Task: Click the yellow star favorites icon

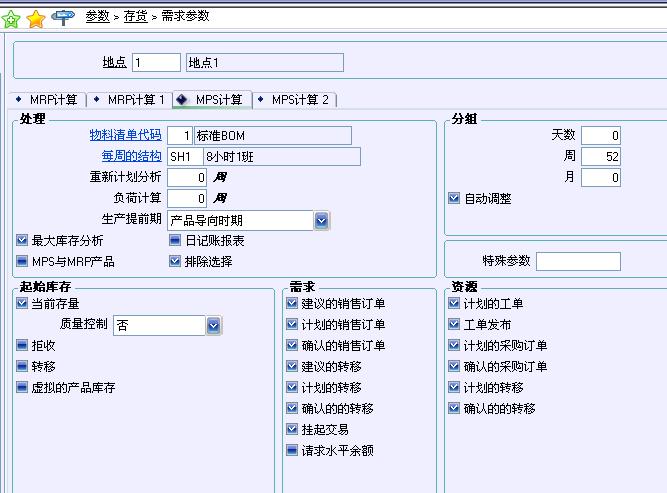Action: pos(36,18)
